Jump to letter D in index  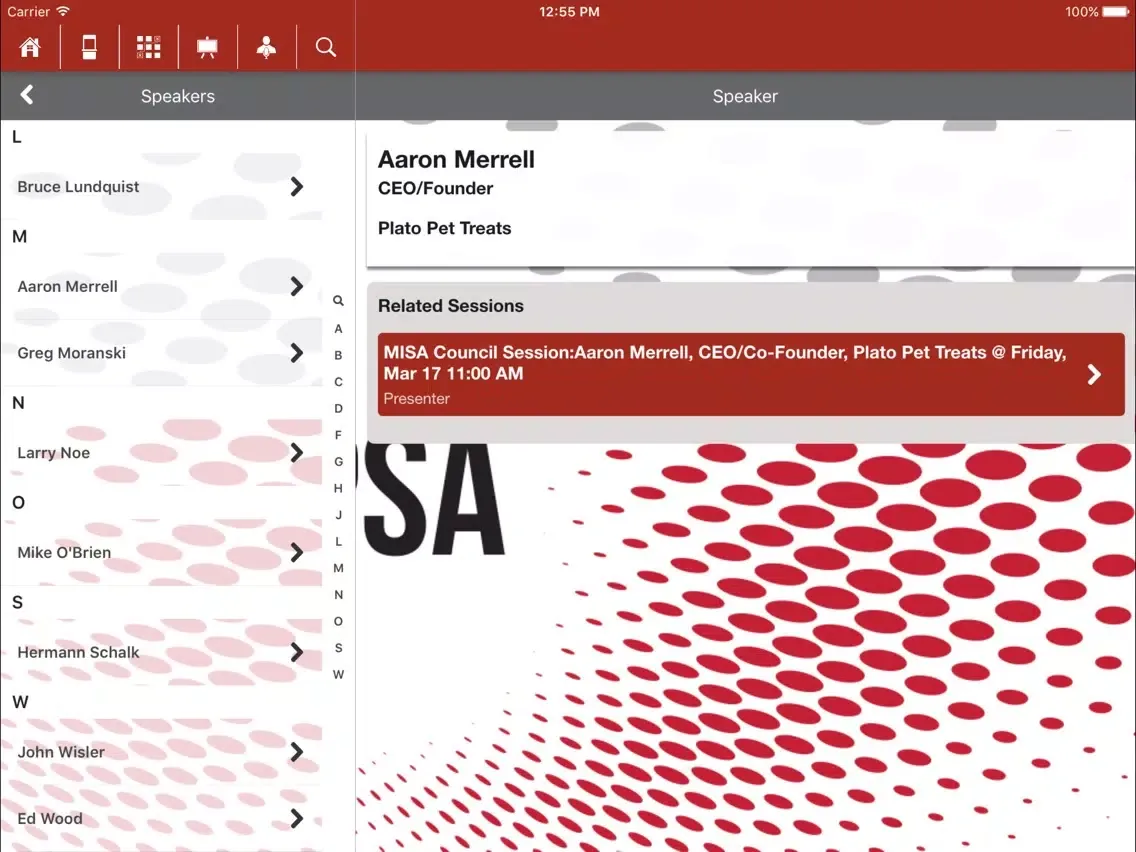tap(338, 409)
